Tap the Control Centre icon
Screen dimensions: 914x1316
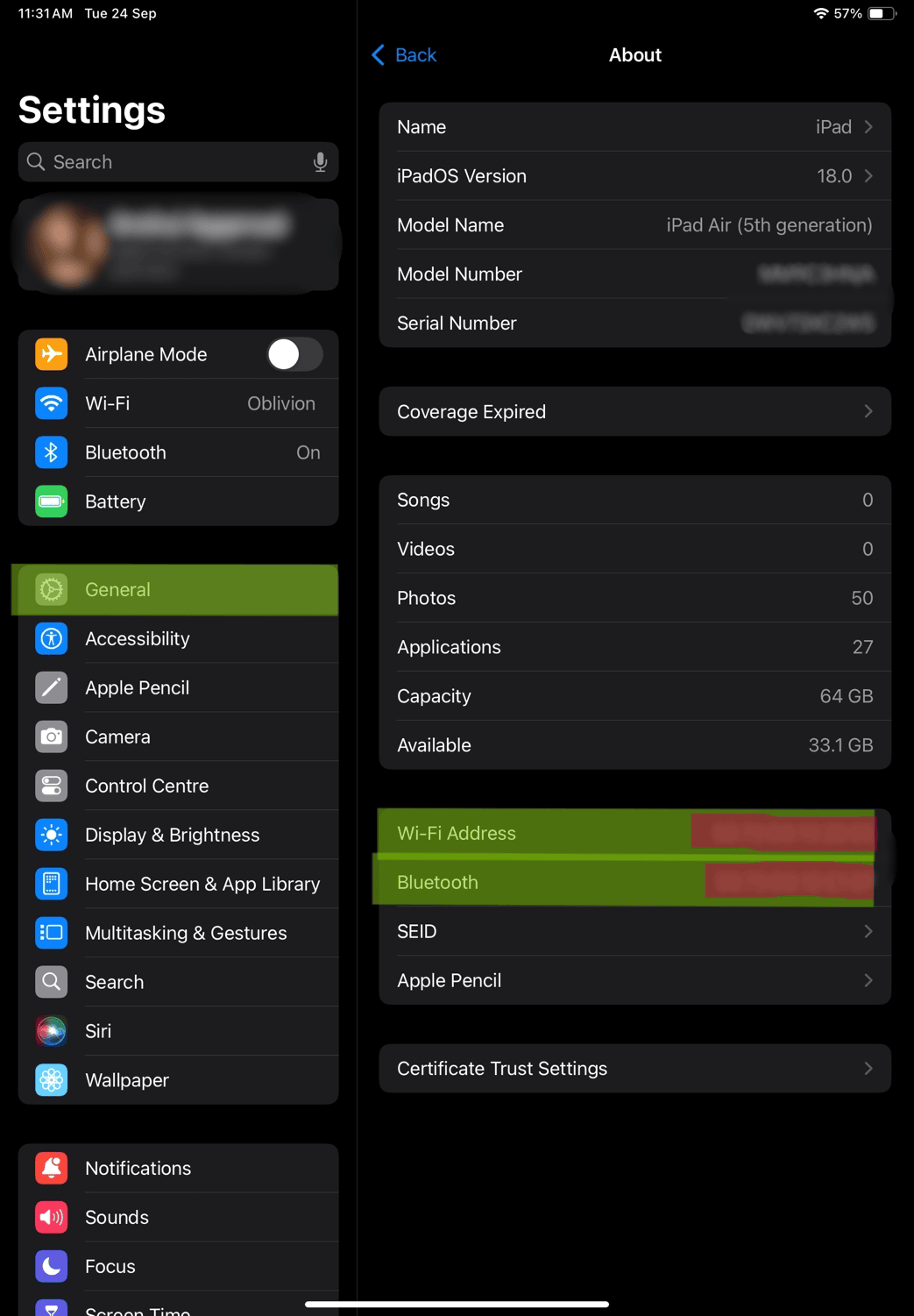pyautogui.click(x=51, y=786)
